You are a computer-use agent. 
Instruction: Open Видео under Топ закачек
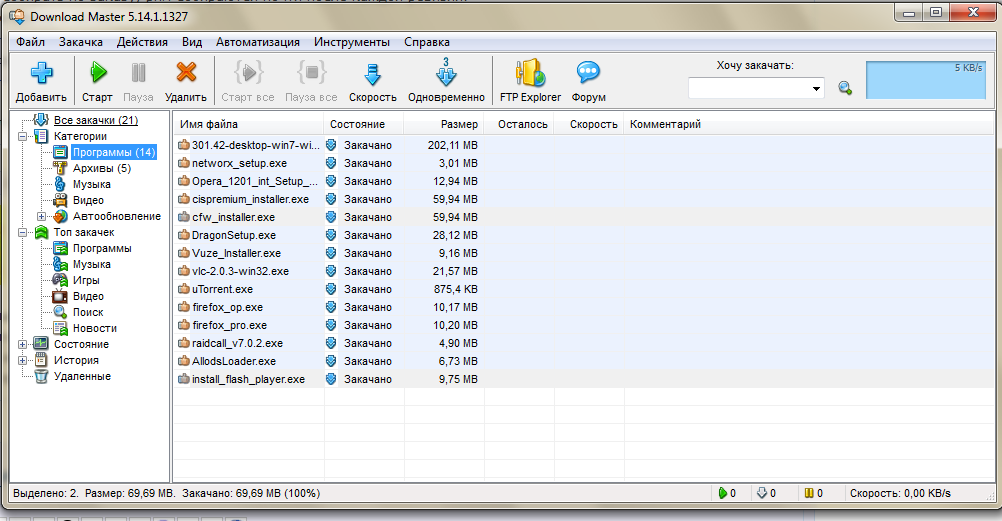pos(88,296)
